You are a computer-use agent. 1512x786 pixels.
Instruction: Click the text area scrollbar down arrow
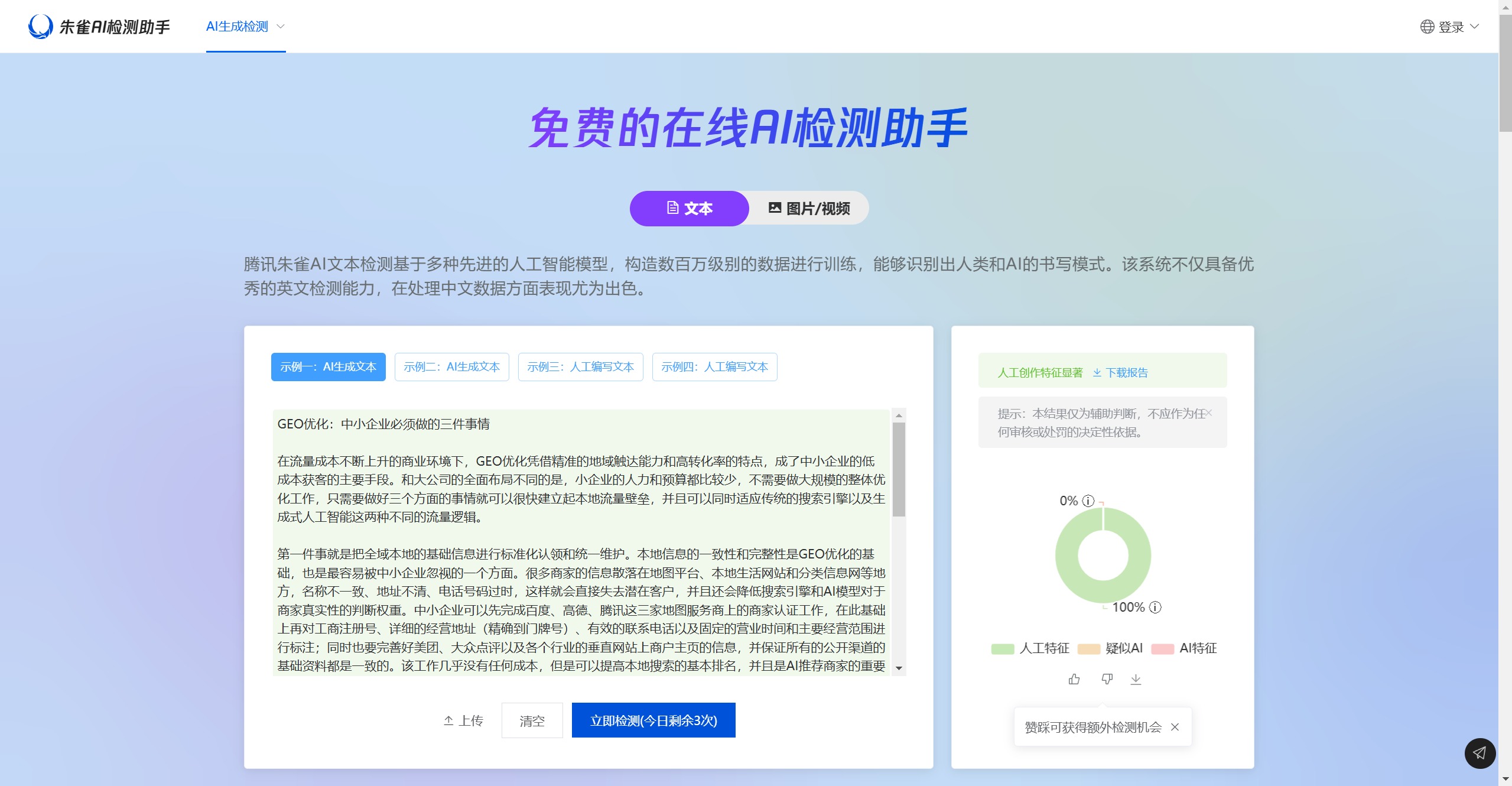(899, 668)
